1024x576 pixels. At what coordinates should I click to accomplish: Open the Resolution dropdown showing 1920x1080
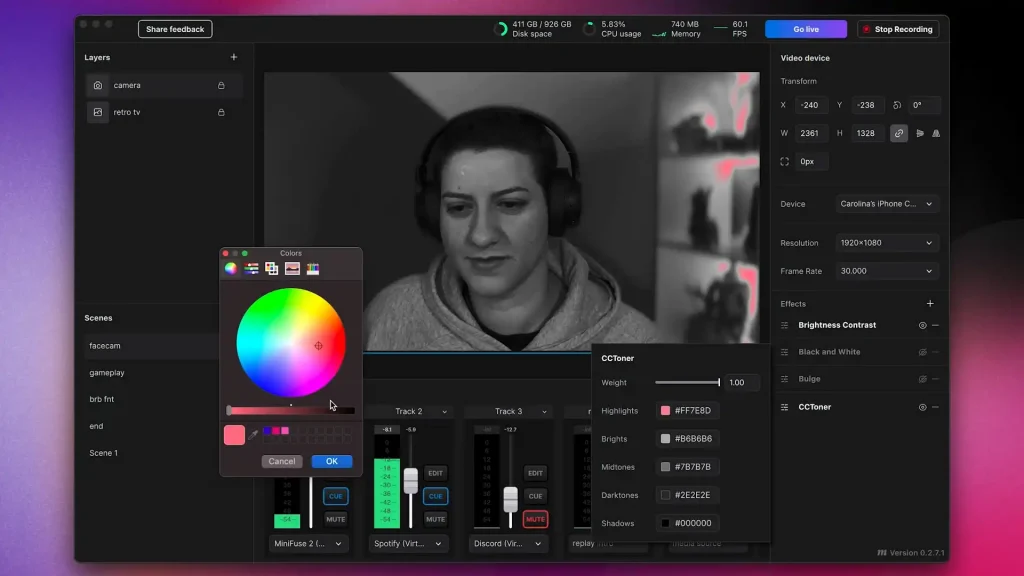point(887,242)
